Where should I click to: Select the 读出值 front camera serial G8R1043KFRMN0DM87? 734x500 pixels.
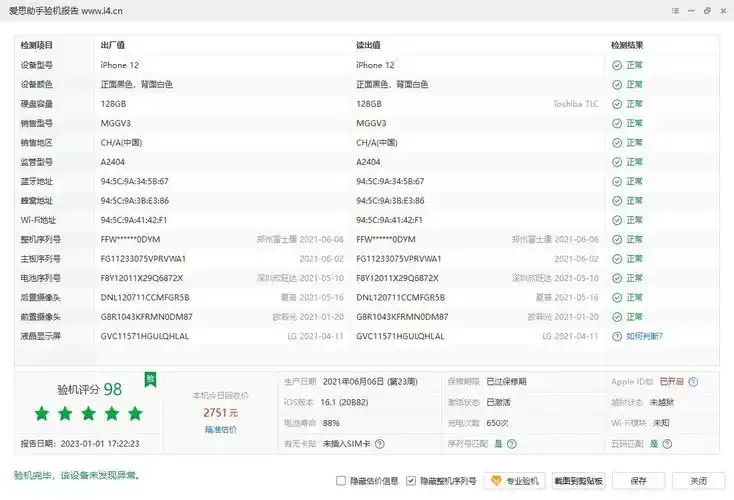(x=402, y=317)
